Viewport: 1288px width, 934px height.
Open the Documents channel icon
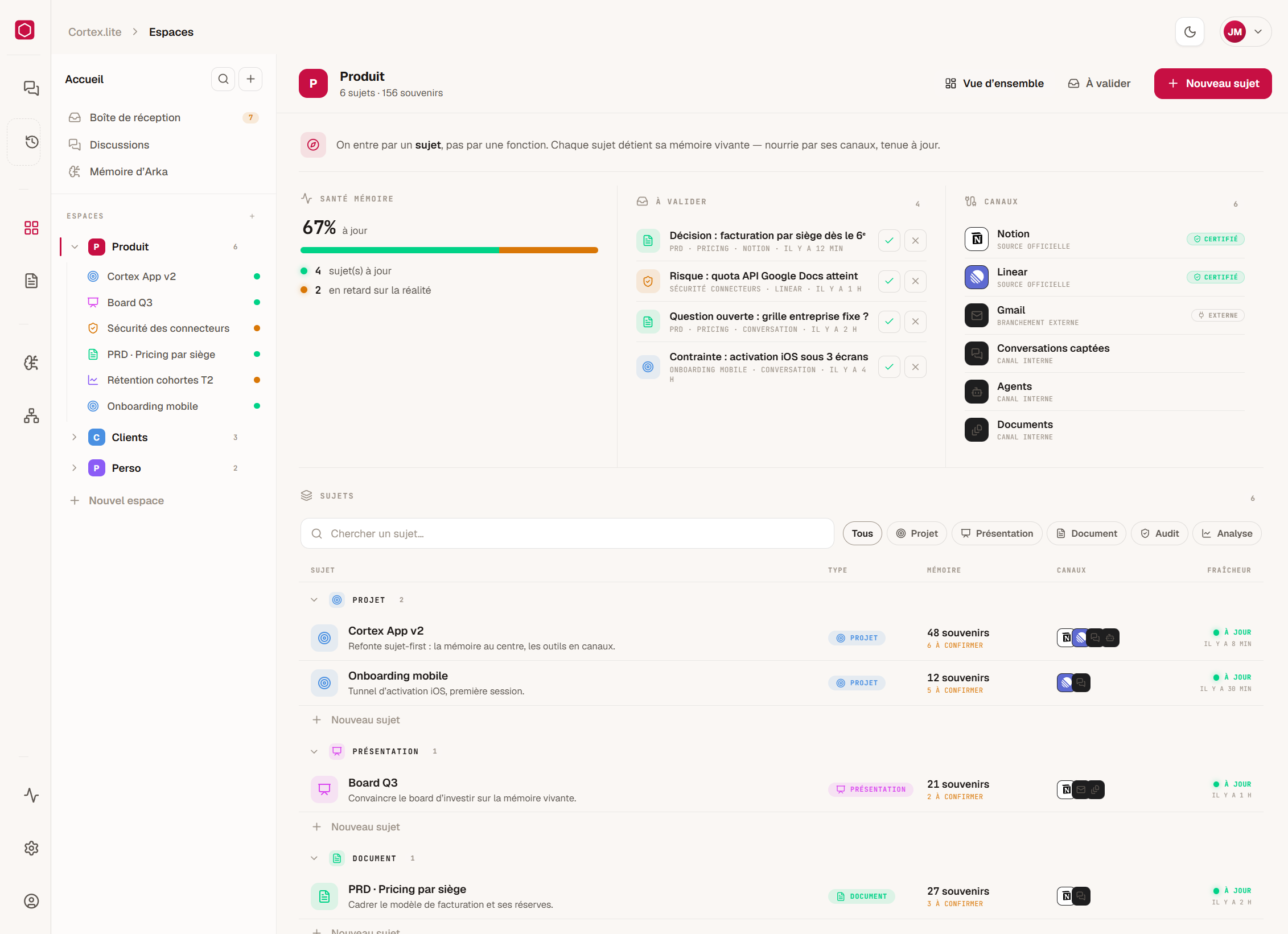pyautogui.click(x=977, y=430)
